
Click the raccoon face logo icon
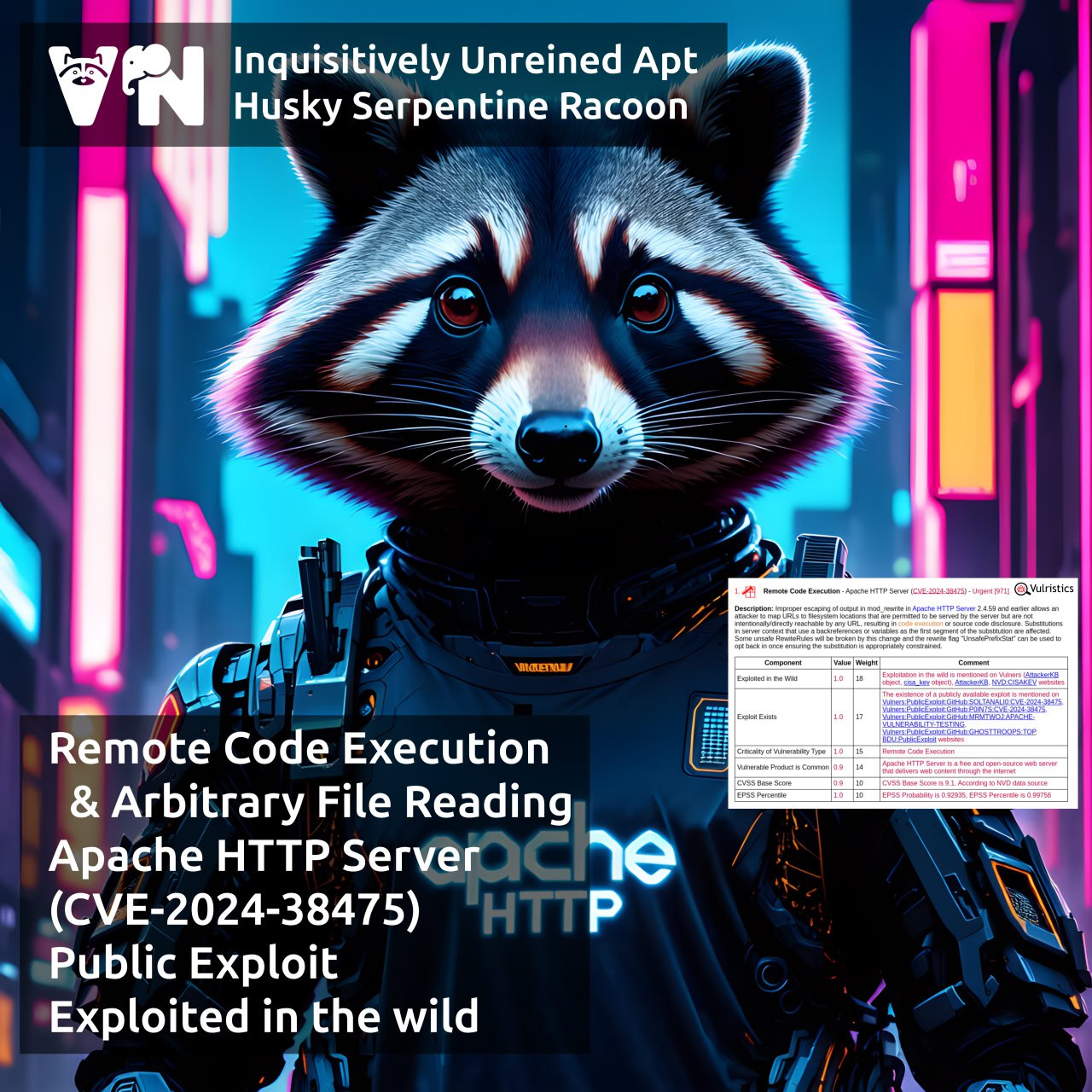pyautogui.click(x=83, y=85)
